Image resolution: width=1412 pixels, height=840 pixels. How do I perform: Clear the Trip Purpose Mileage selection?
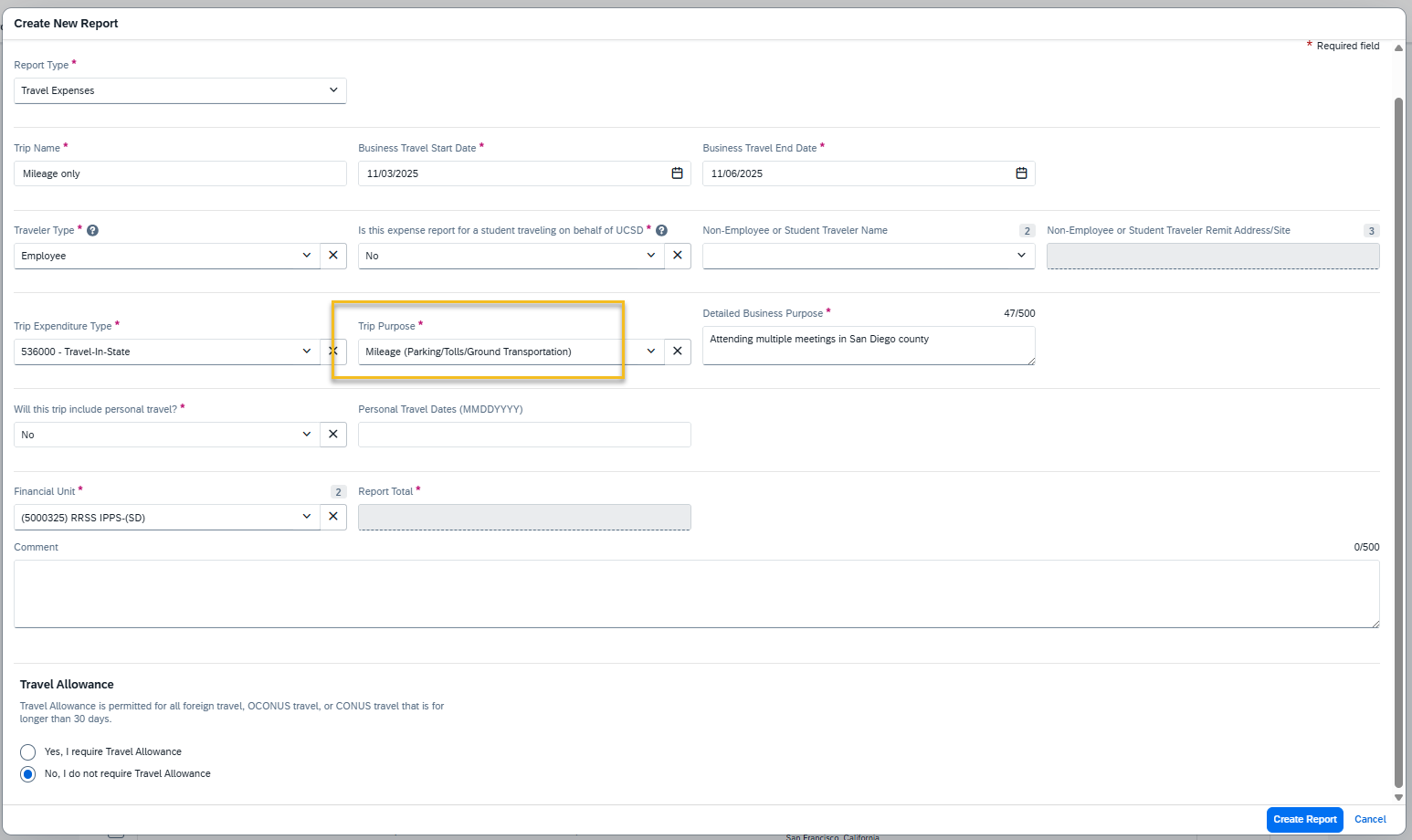tap(678, 352)
